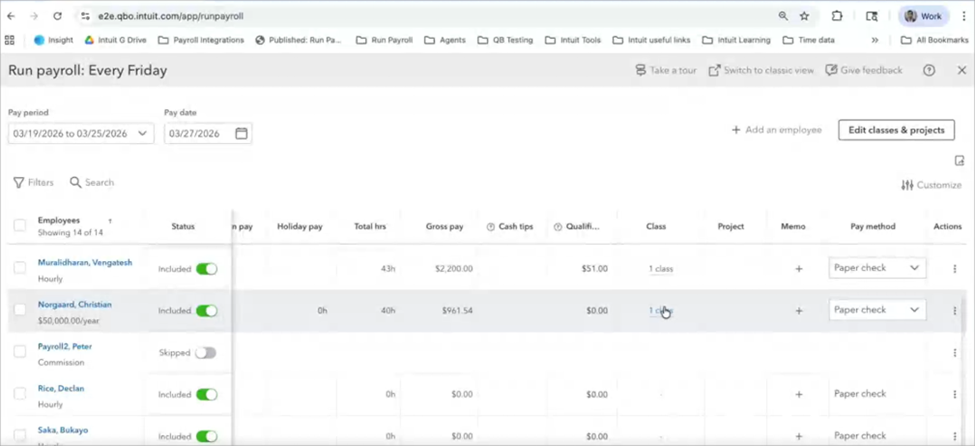Open the Filters funnel icon
The height and width of the screenshot is (446, 975).
pos(19,183)
